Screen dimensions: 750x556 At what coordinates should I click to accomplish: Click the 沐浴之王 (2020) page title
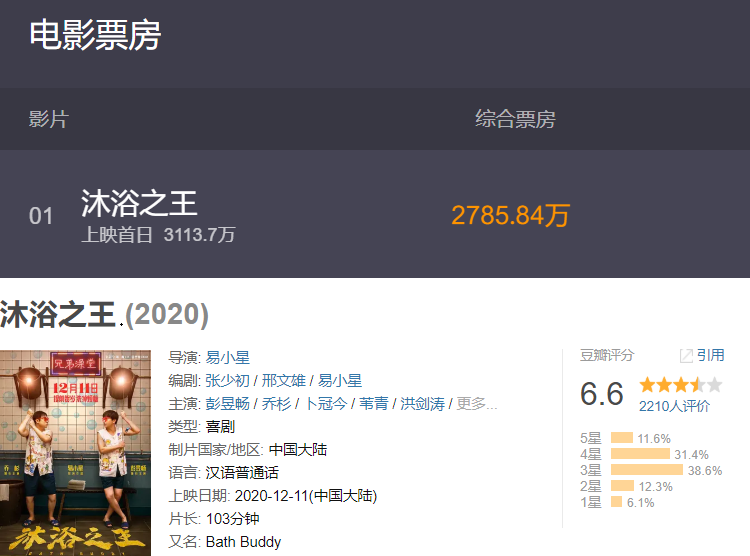tap(104, 314)
